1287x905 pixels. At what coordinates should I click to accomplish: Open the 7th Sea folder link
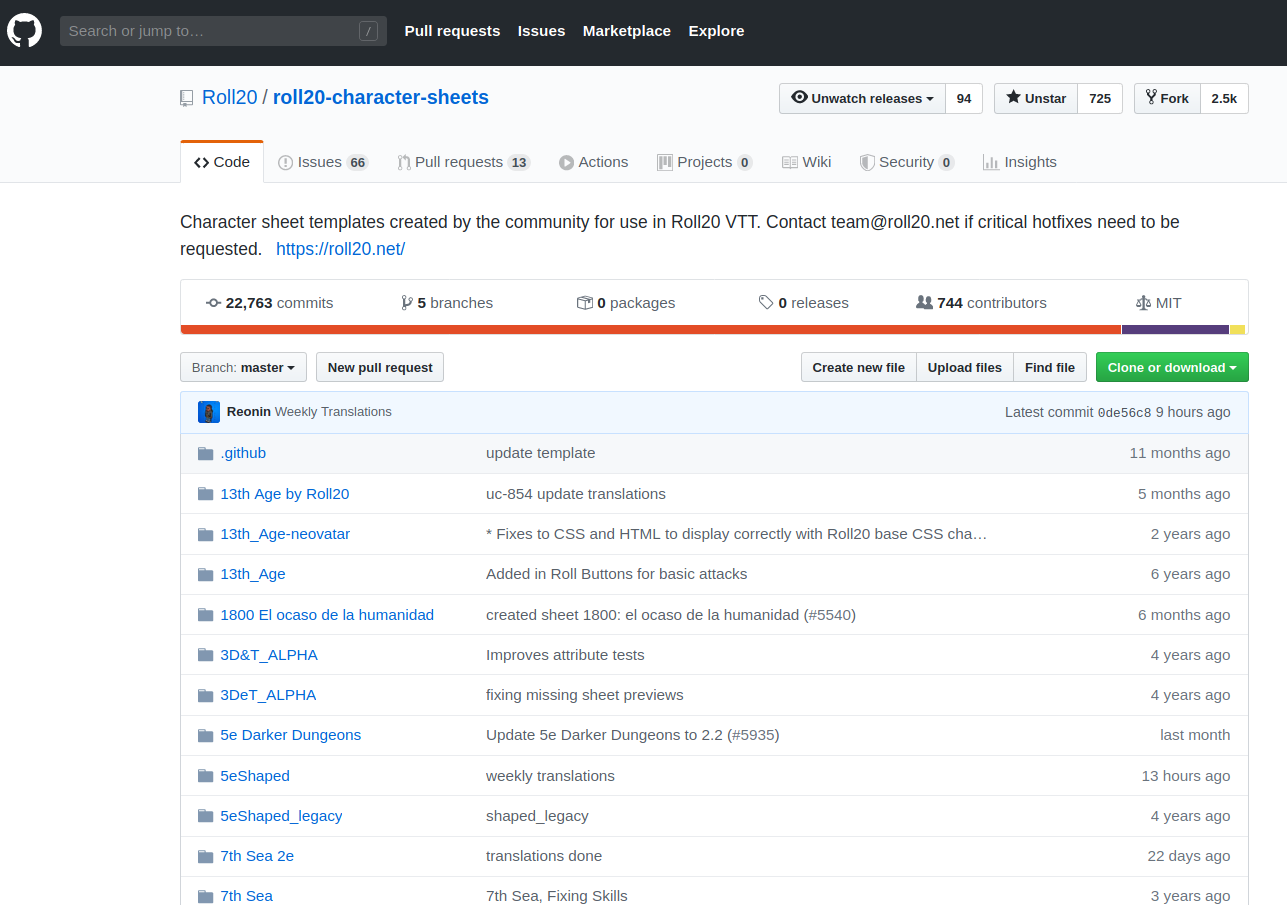click(247, 896)
